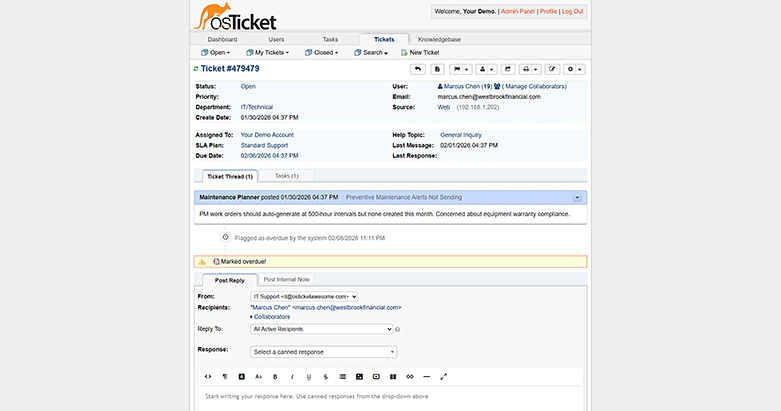Viewport: 781px width, 411px height.
Task: Open the Reply To recipients dropdown
Action: click(322, 329)
